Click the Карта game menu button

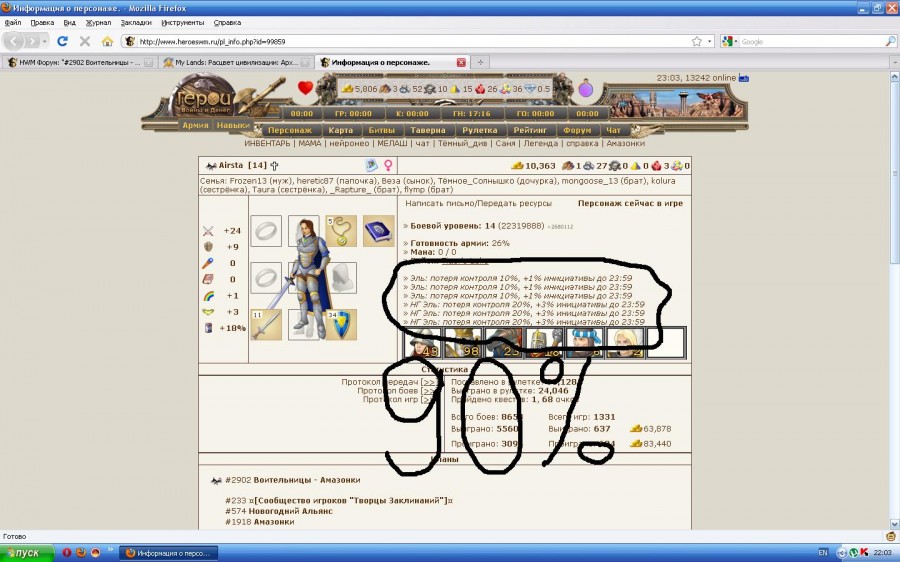click(x=341, y=130)
